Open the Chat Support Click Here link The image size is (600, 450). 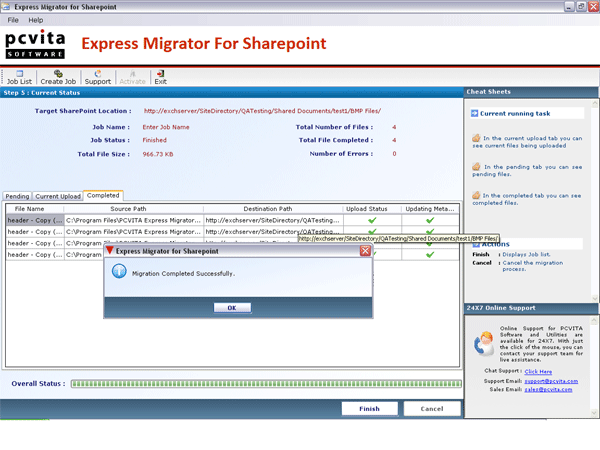(538, 371)
